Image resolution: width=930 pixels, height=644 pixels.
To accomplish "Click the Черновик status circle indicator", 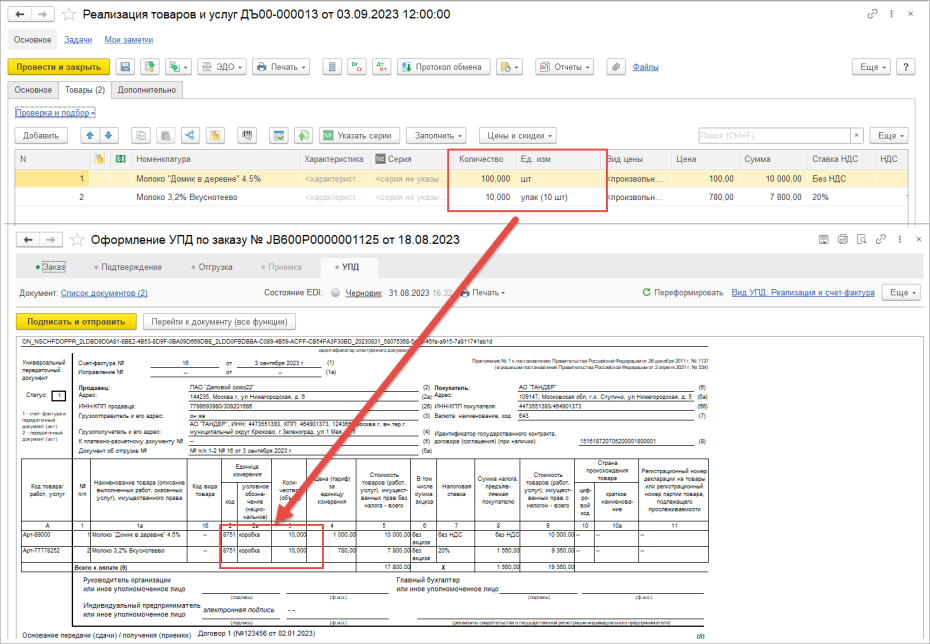I will pyautogui.click(x=336, y=292).
